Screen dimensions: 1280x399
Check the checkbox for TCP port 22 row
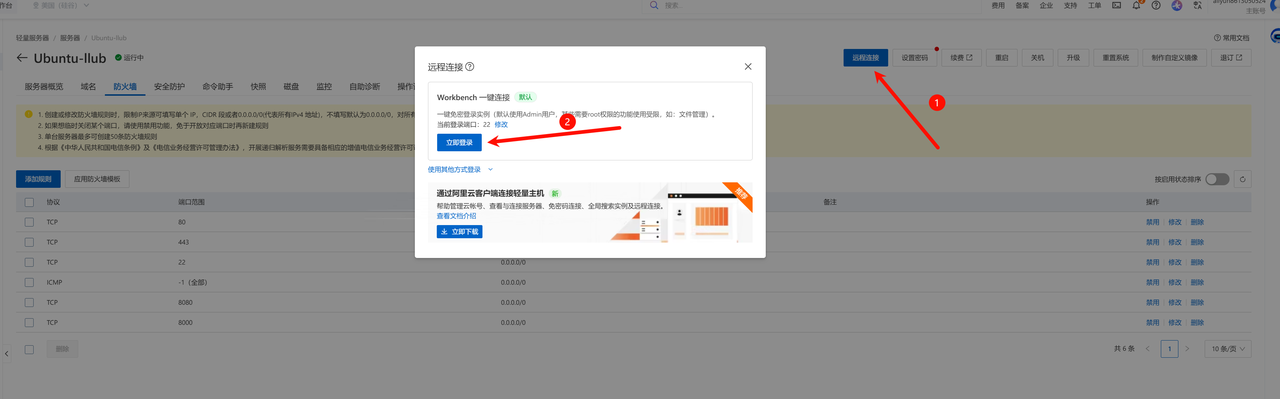coord(30,262)
